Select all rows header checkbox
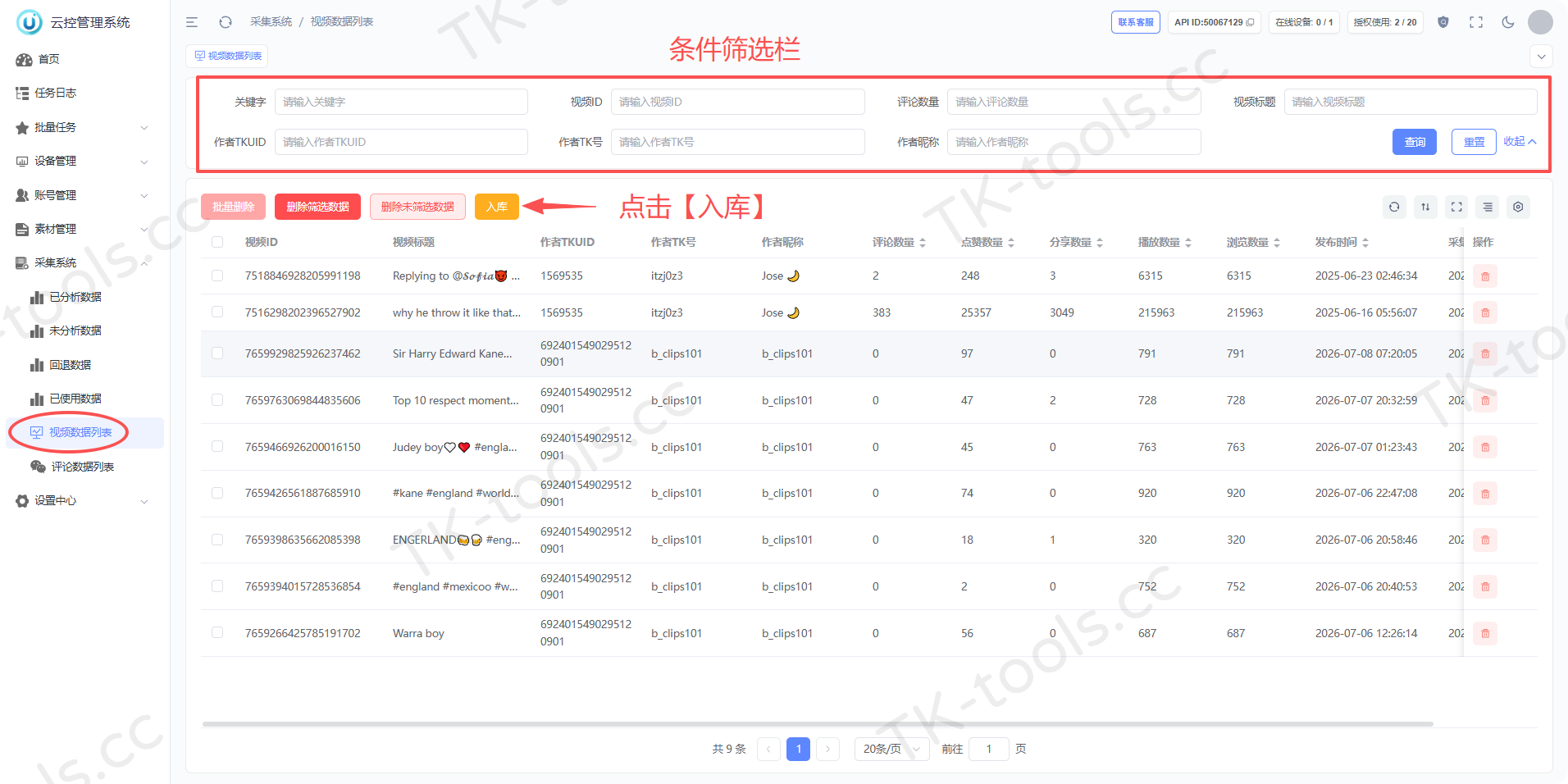 coord(217,242)
